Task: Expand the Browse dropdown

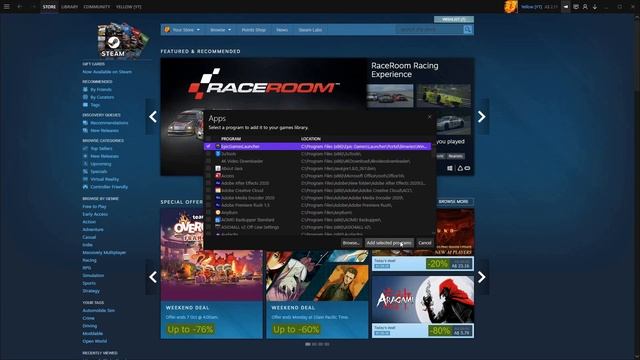Action: click(x=220, y=30)
